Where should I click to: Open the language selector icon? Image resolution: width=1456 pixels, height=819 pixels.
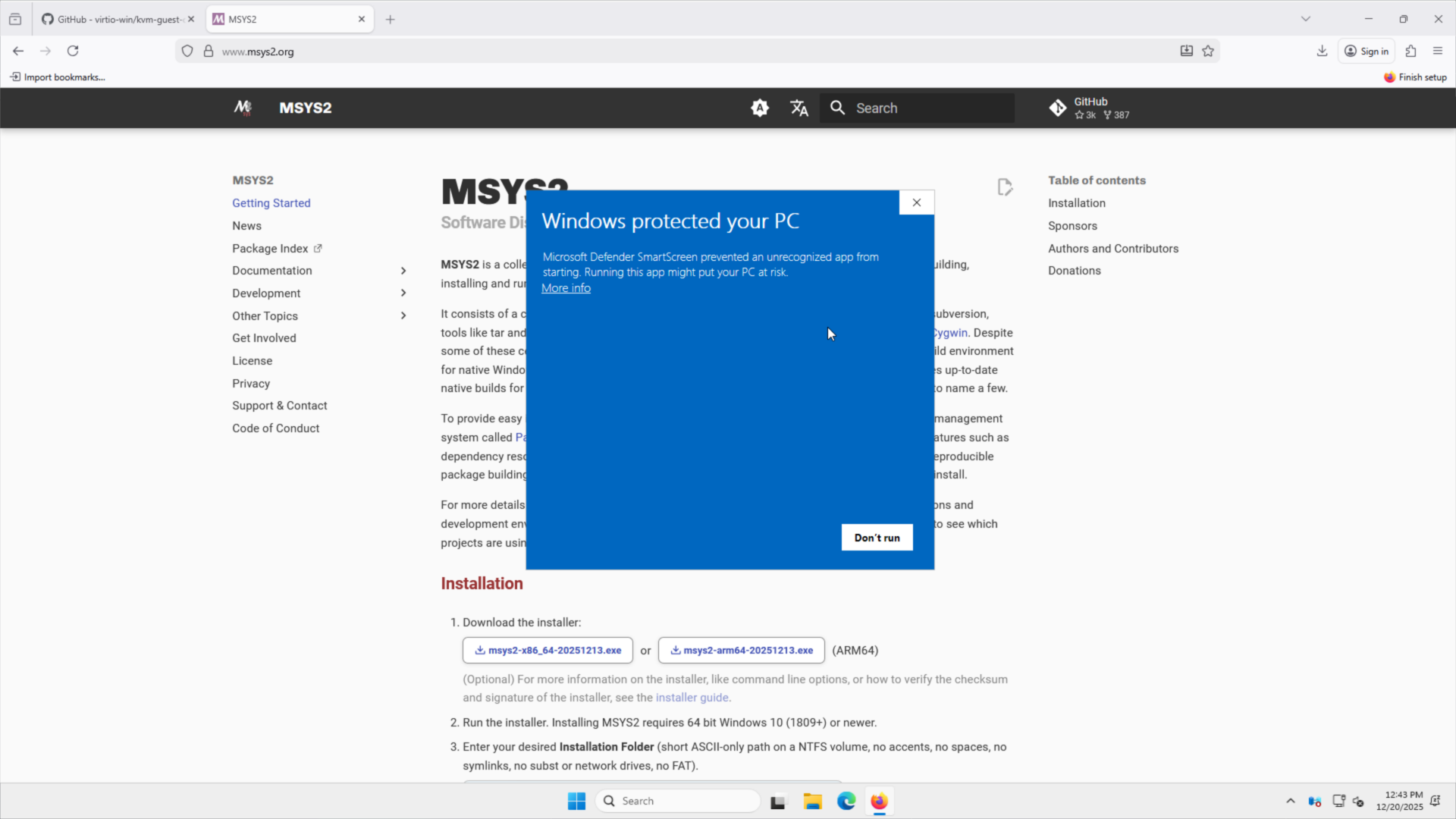coord(799,108)
